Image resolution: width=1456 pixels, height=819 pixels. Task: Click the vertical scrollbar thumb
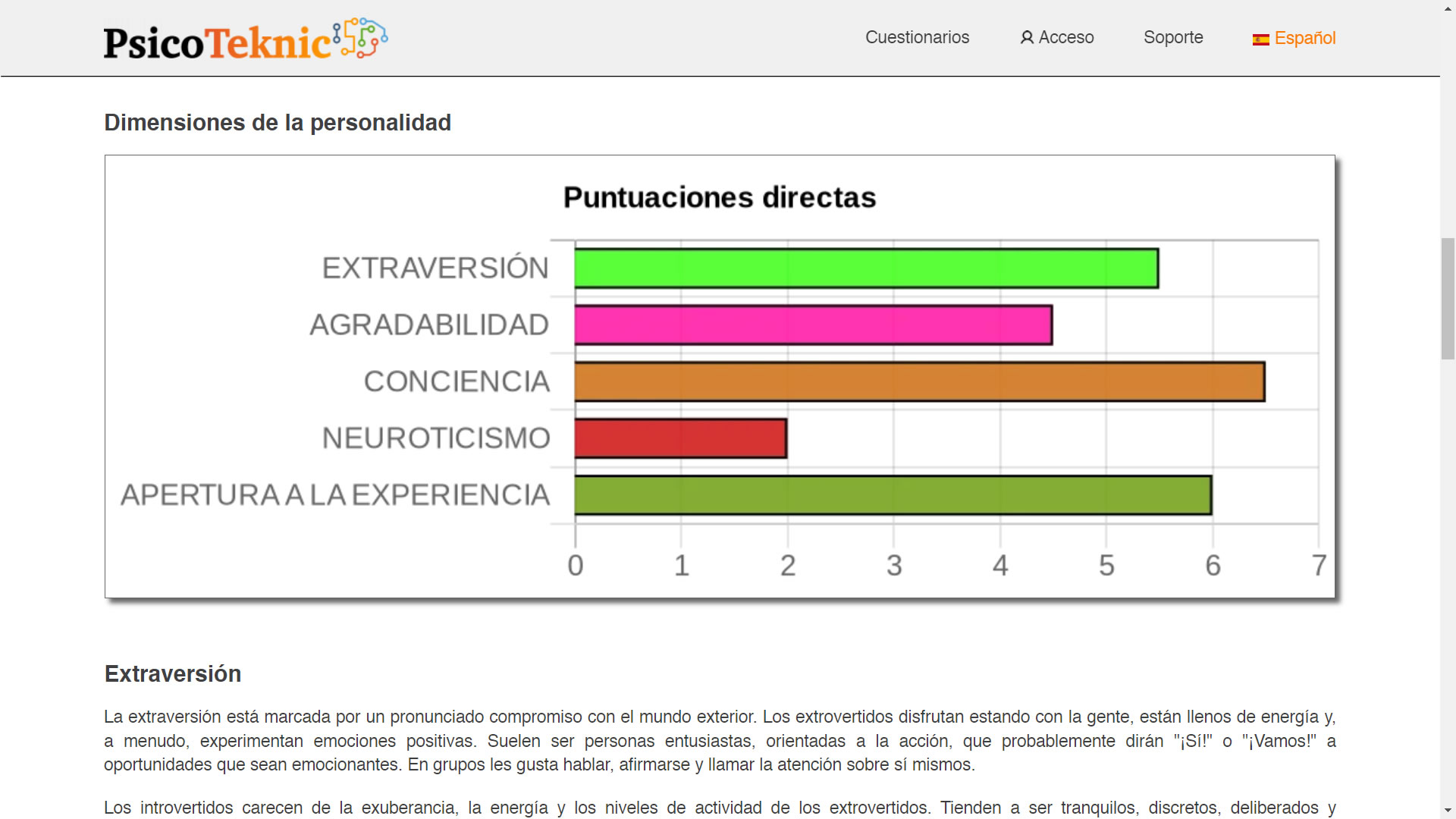[x=1448, y=299]
